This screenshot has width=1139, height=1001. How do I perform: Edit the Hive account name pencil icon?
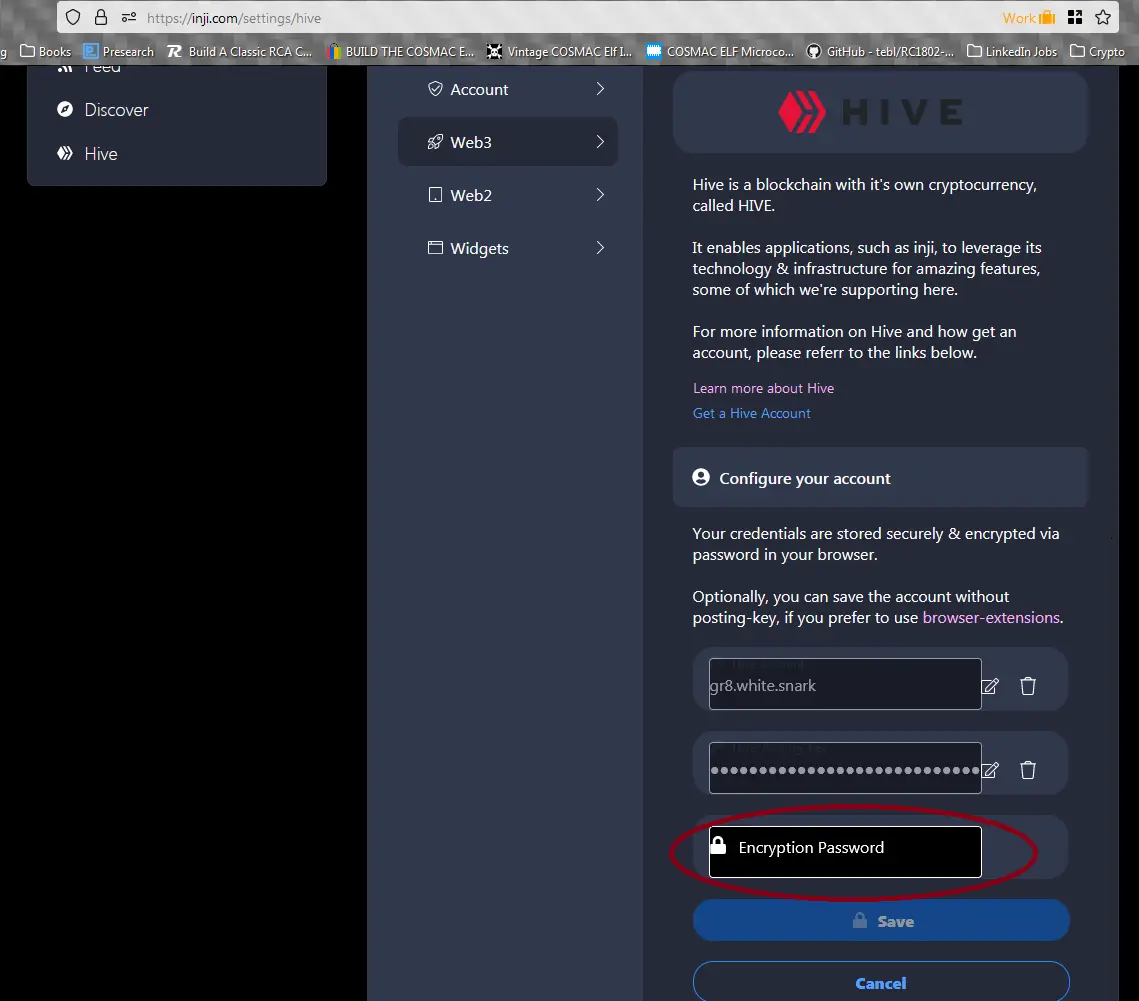pyautogui.click(x=990, y=686)
